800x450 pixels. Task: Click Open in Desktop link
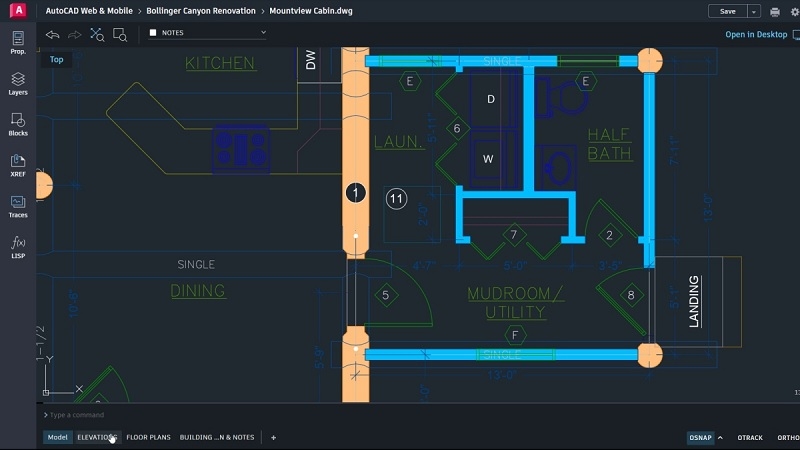(756, 34)
